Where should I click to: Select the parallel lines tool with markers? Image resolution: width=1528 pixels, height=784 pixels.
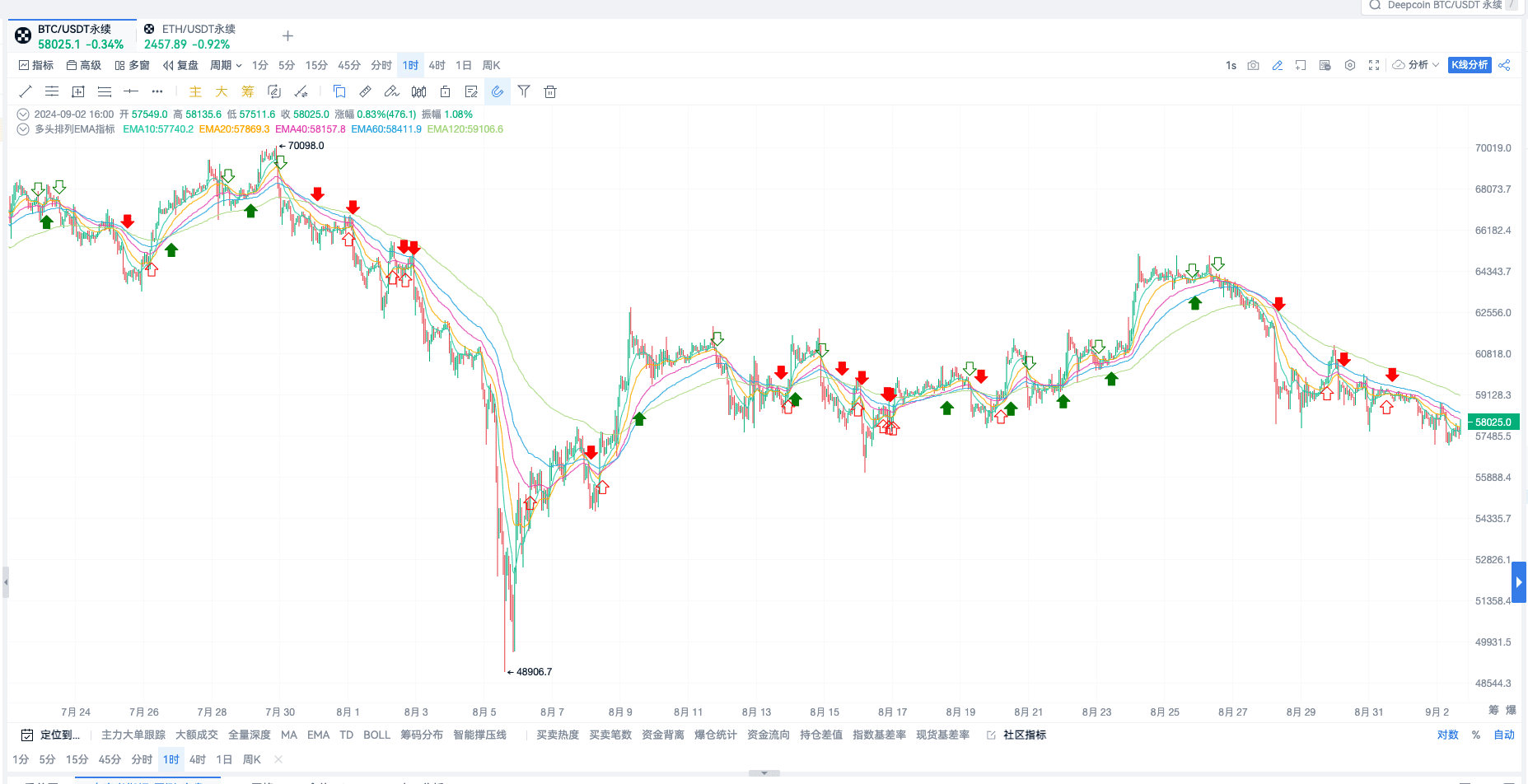click(52, 91)
